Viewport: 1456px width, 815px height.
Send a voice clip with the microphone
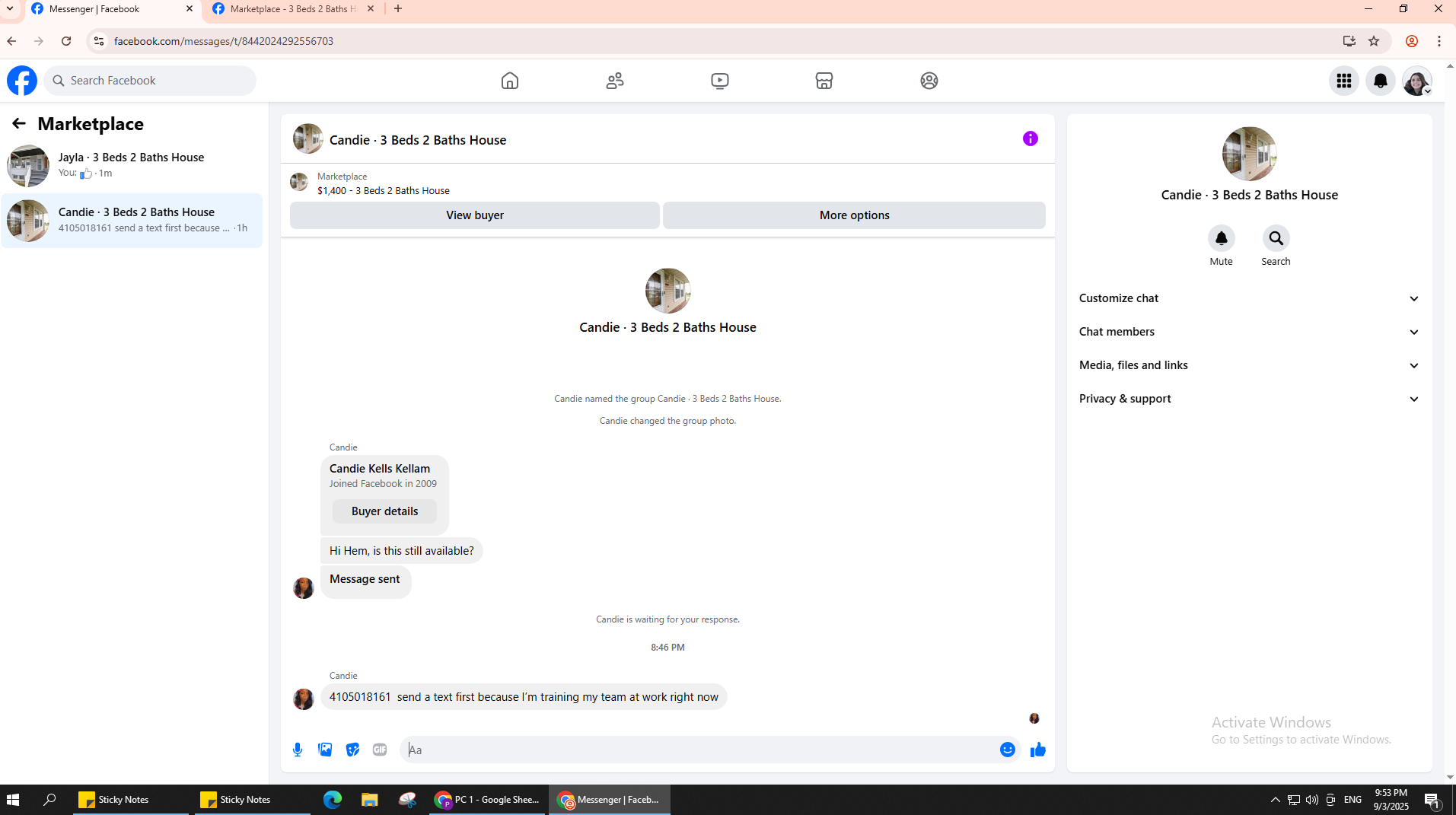298,750
